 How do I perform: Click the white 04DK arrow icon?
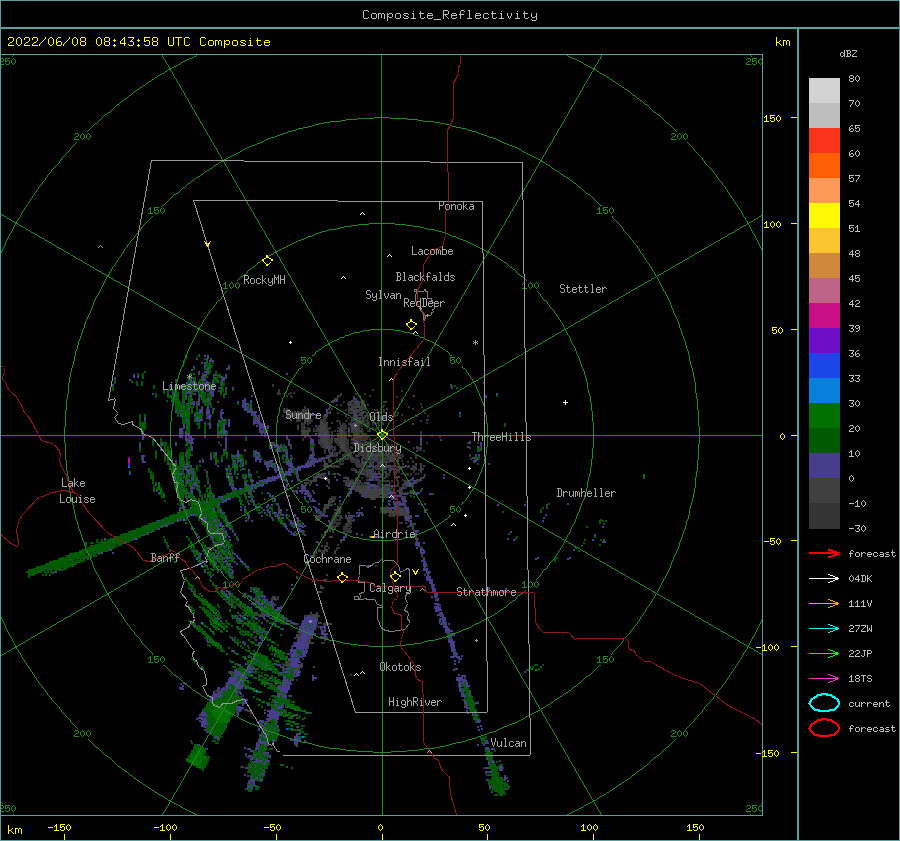pyautogui.click(x=824, y=579)
